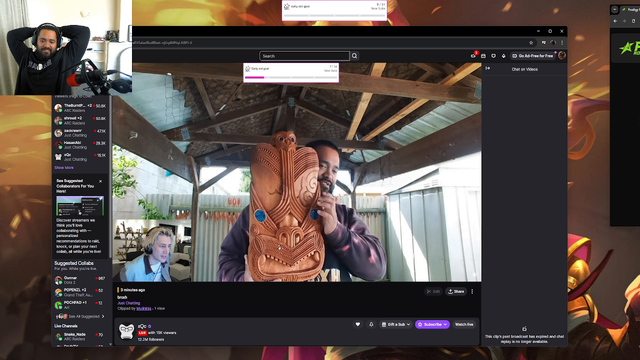Viewport: 640px width, 360px height.
Task: Click the search magnifier button
Action: [355, 56]
